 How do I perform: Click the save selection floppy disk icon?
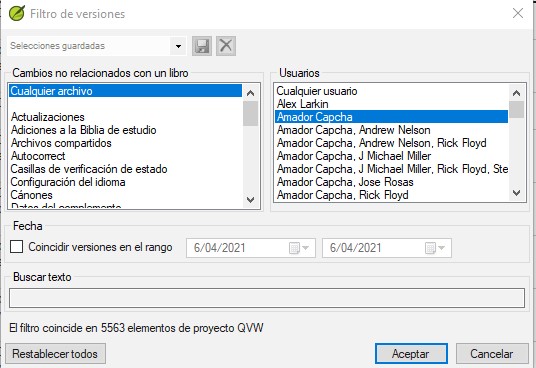pyautogui.click(x=202, y=46)
